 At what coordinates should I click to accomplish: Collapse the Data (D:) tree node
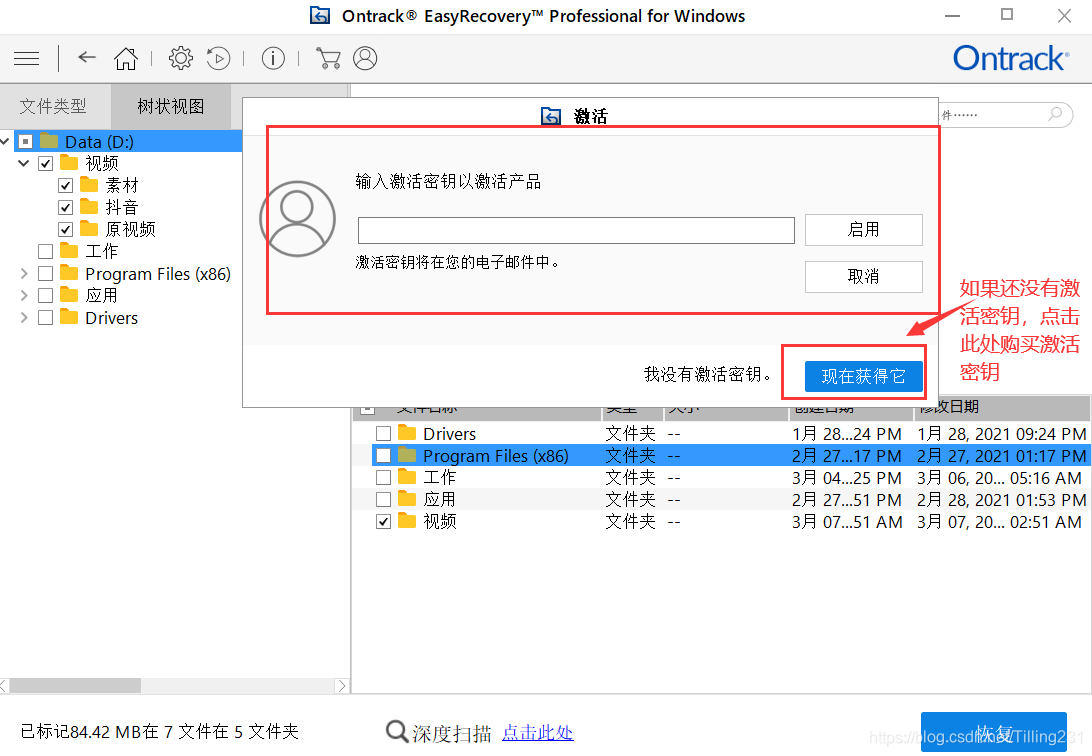tap(5, 141)
